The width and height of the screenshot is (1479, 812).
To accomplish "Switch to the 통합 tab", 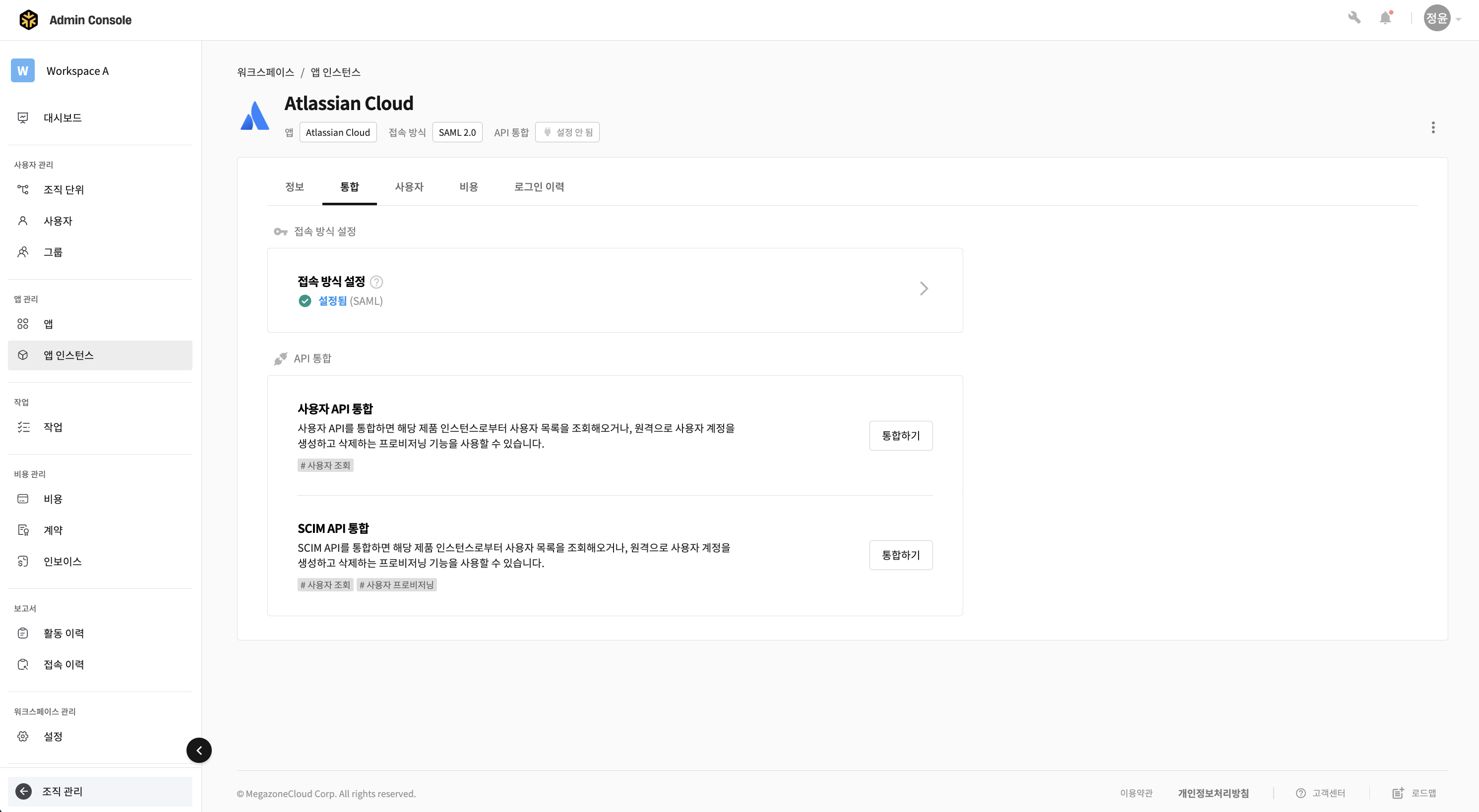I will (x=349, y=186).
